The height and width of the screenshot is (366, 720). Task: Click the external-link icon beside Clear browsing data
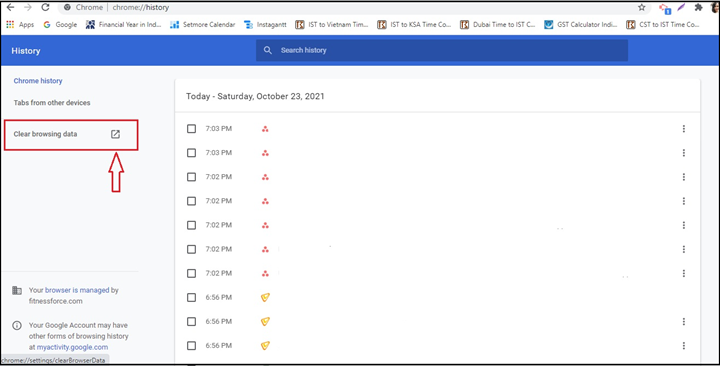point(115,134)
